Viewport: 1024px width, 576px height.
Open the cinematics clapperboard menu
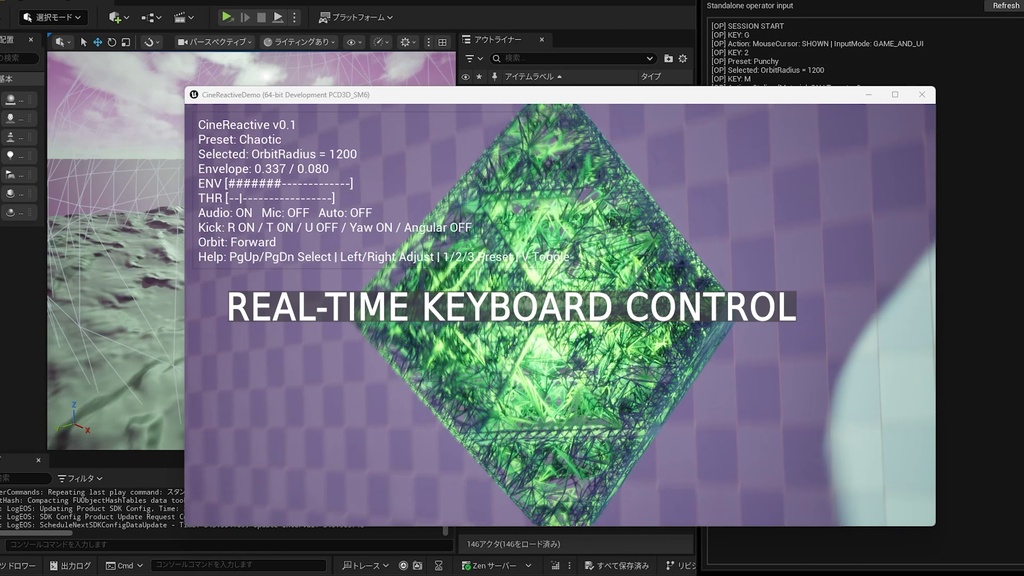[x=184, y=17]
